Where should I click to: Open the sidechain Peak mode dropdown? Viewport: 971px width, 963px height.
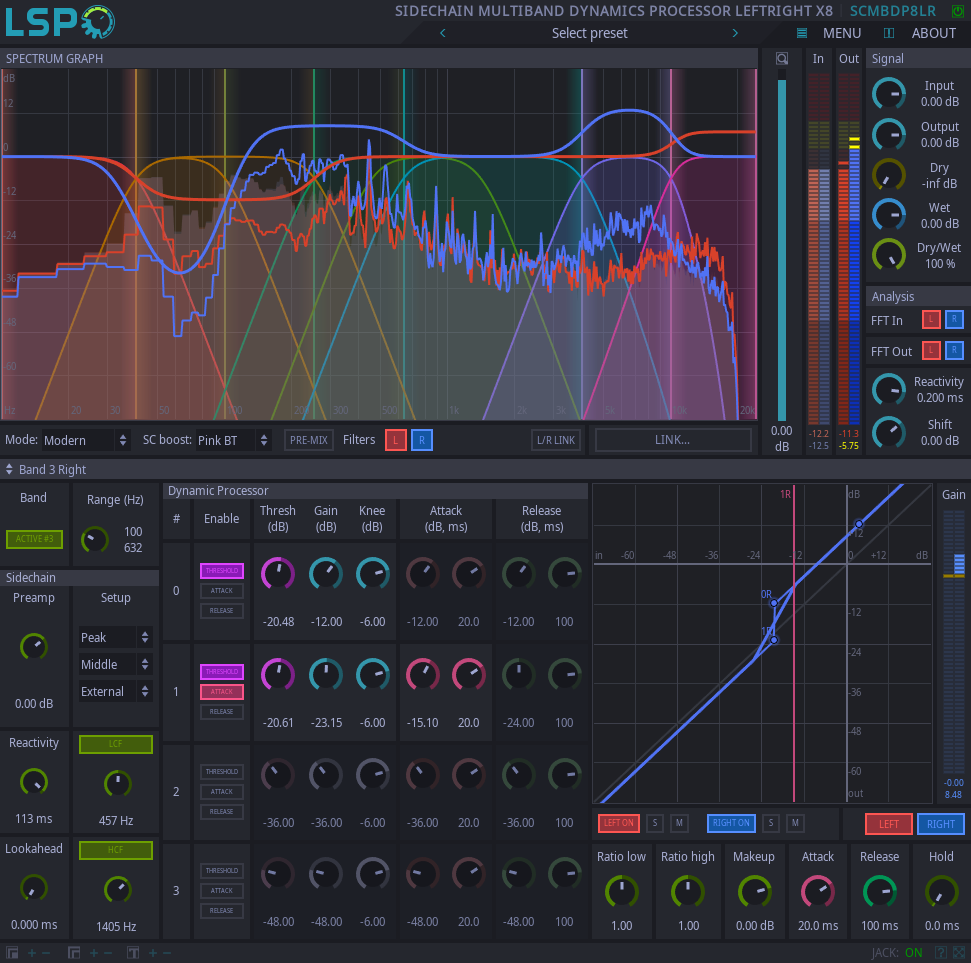(x=115, y=637)
